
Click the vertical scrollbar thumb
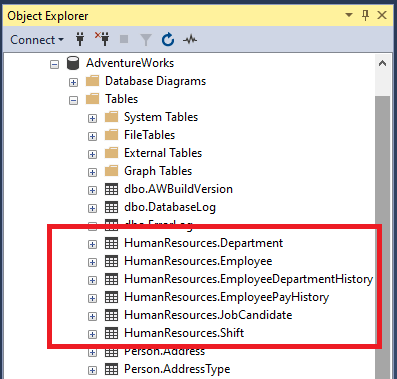click(x=382, y=237)
